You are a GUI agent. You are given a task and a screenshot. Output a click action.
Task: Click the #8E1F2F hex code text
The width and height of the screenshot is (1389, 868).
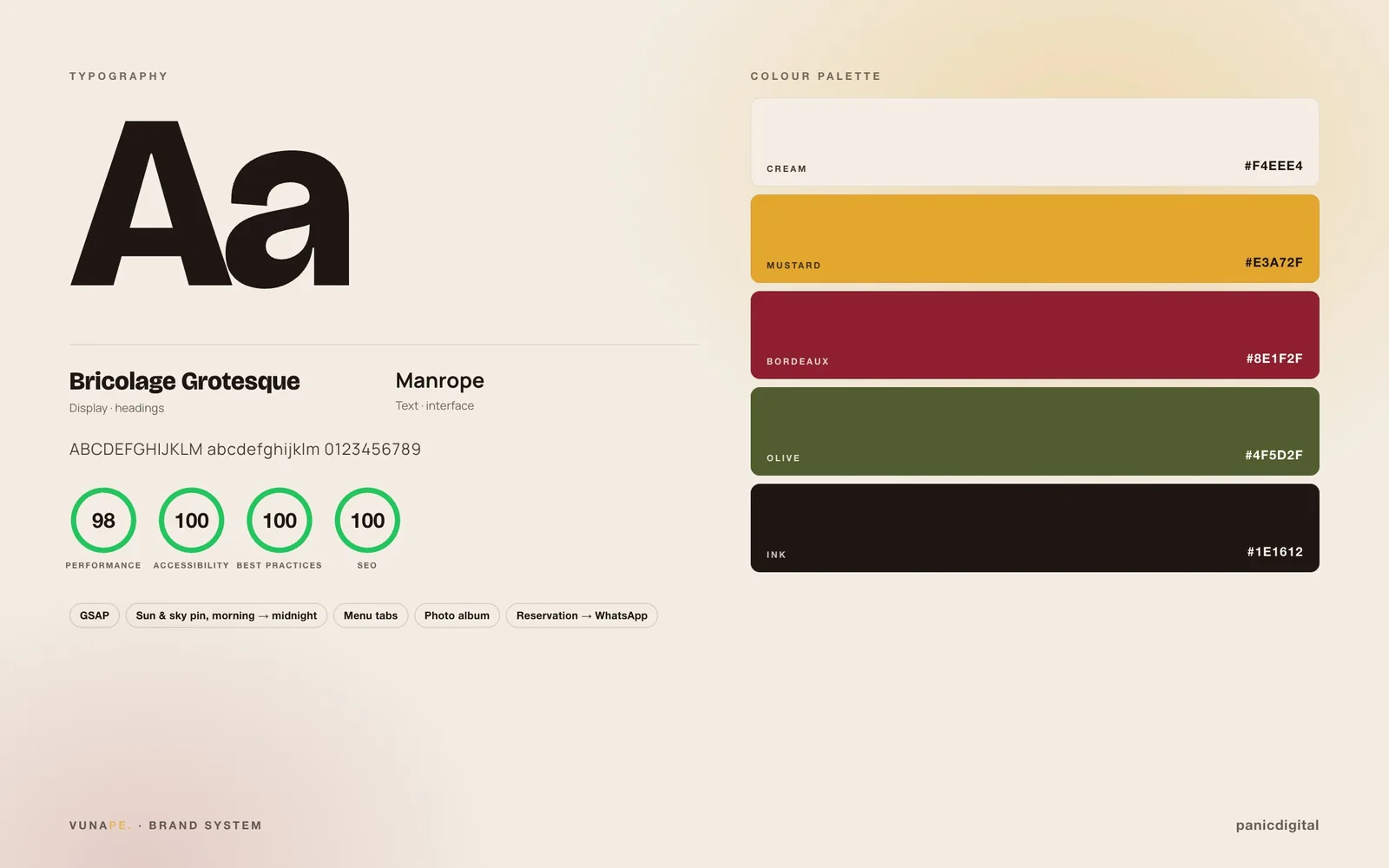point(1274,358)
